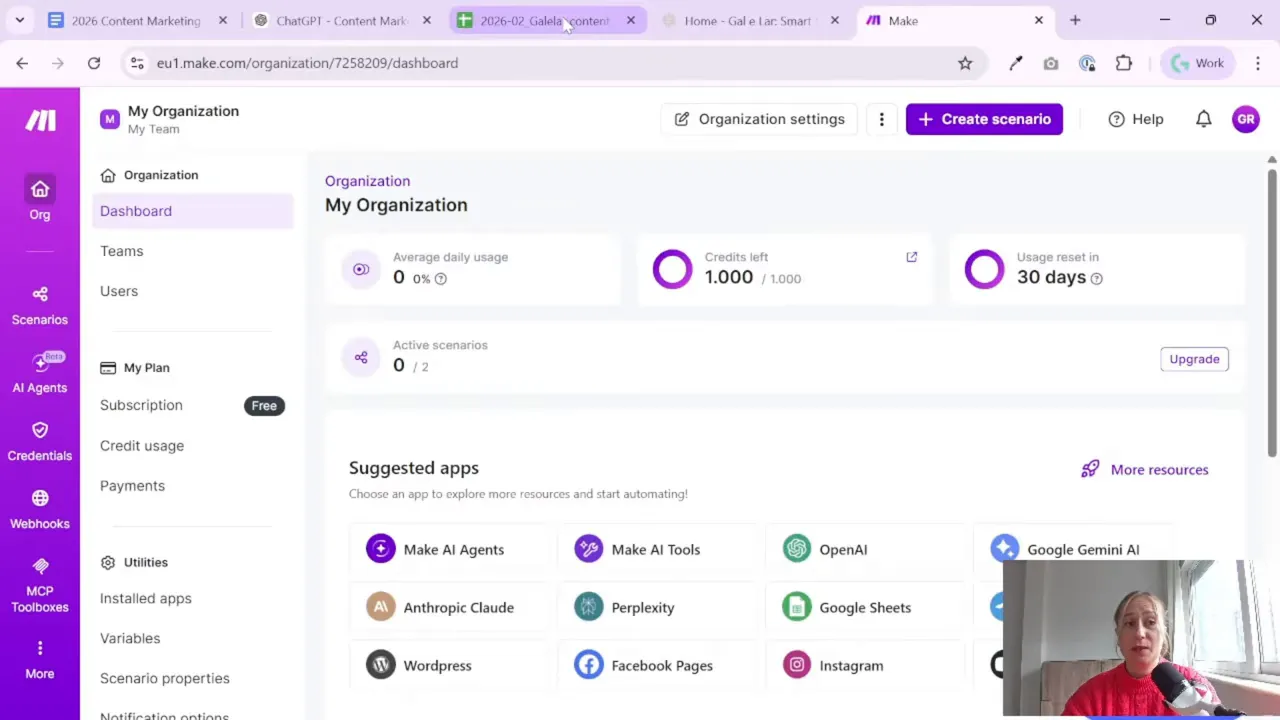Viewport: 1280px width, 720px height.
Task: Click the external link icon on Credits left
Action: coord(912,257)
